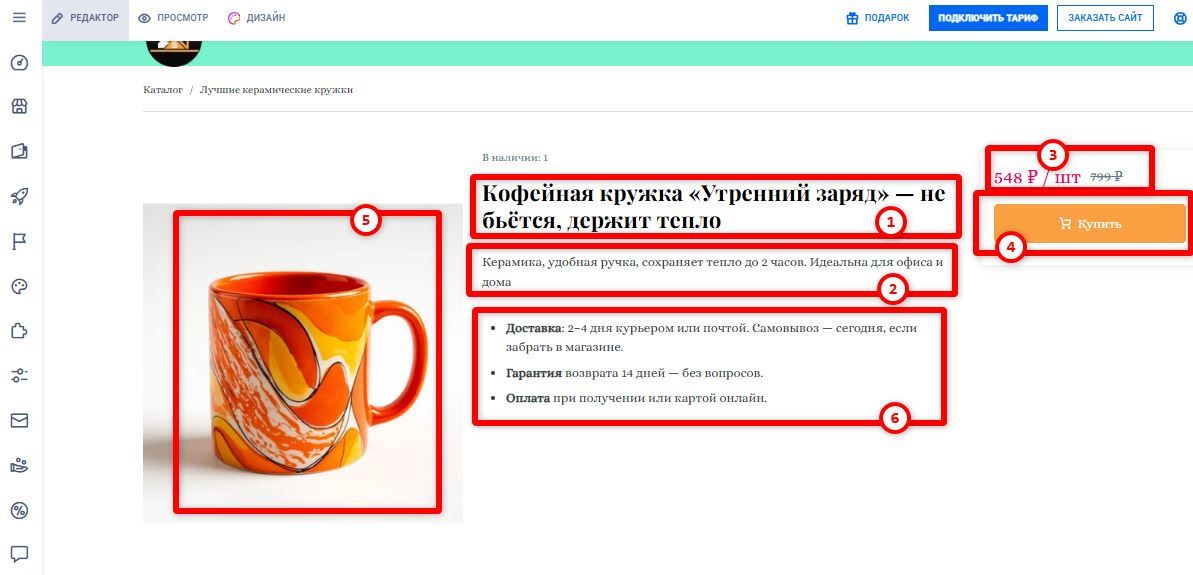Open the store sidebar icon
The width and height of the screenshot is (1193, 575).
[19, 107]
